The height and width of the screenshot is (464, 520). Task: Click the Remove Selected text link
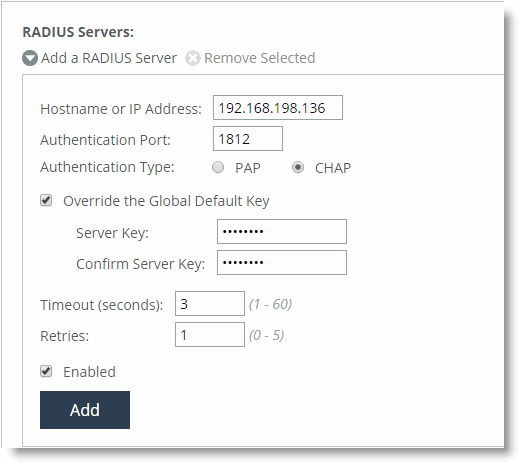click(259, 58)
